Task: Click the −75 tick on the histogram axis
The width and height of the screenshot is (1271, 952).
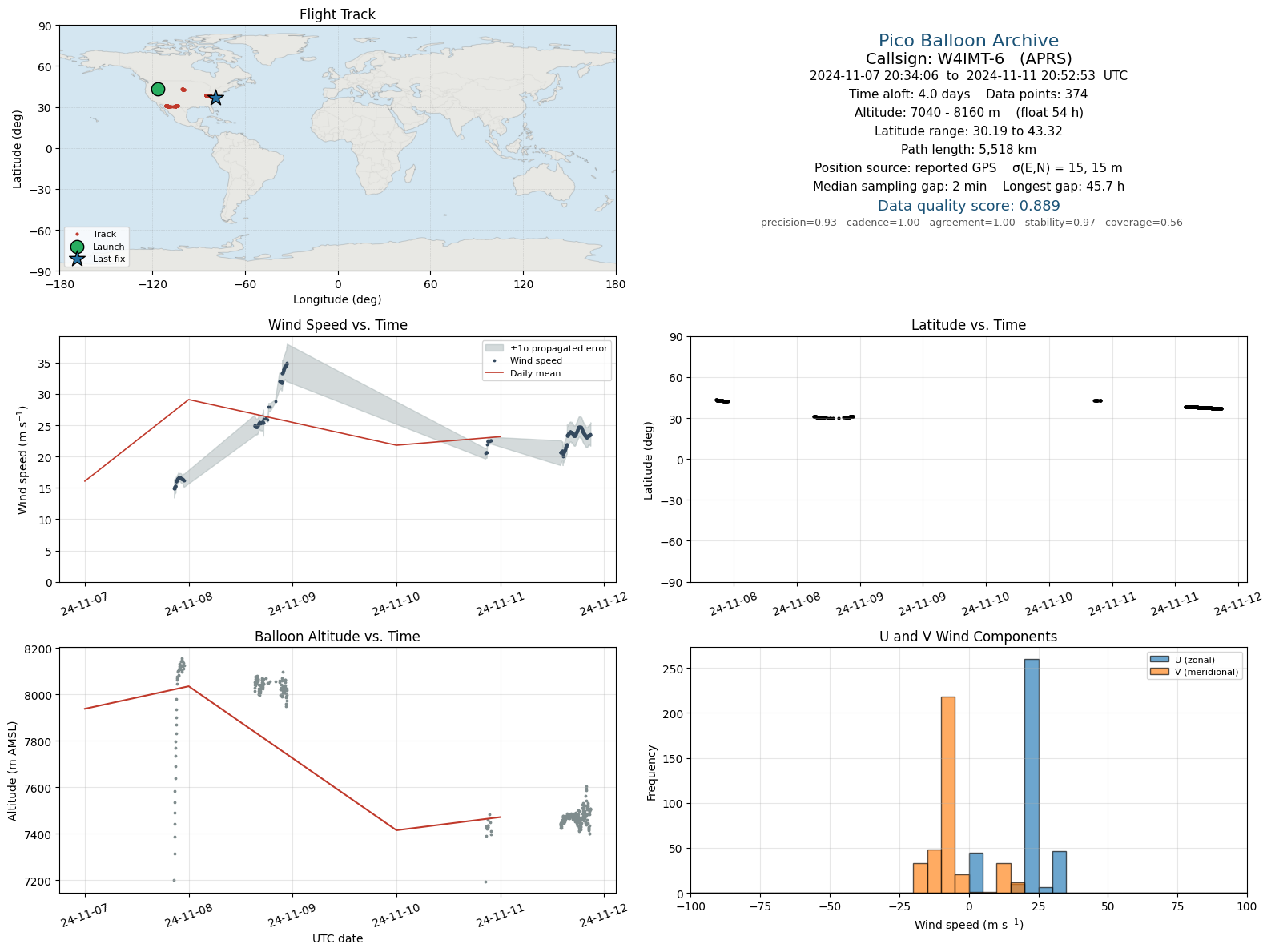Action: click(760, 906)
